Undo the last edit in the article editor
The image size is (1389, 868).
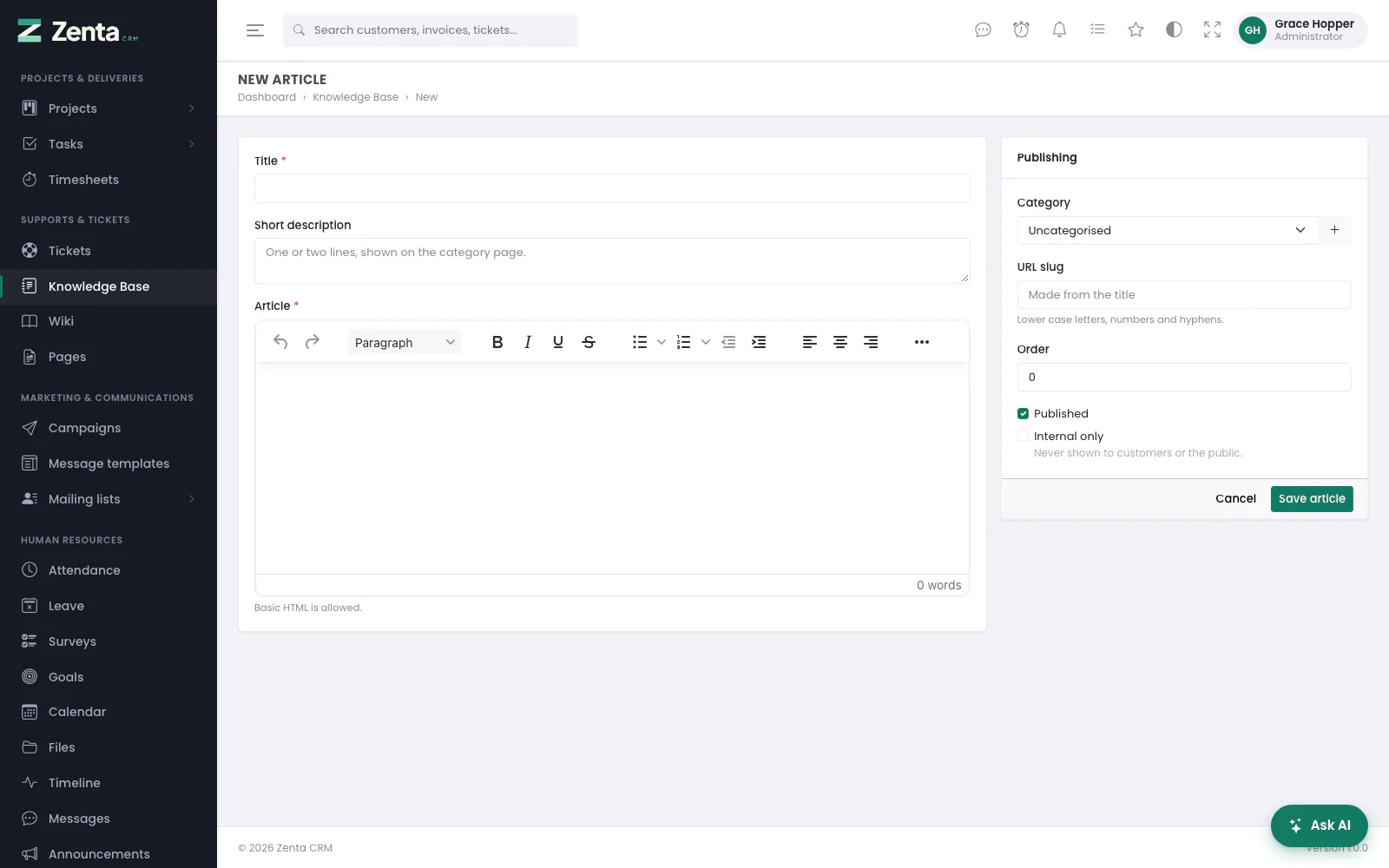[280, 342]
